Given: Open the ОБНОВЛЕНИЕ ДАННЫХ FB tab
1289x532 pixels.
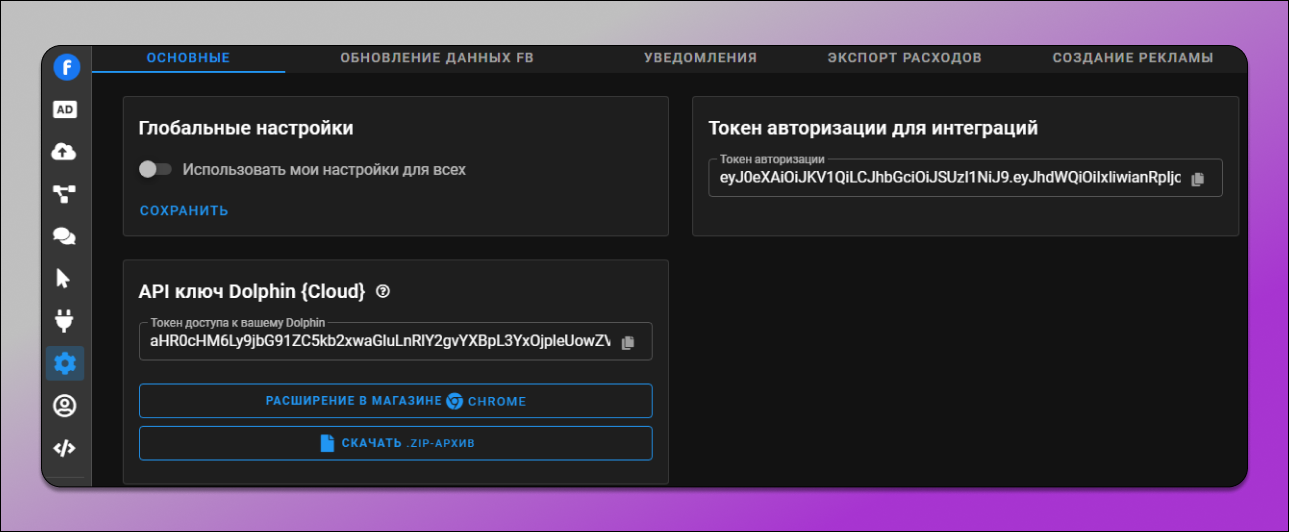Looking at the screenshot, I should [x=437, y=58].
